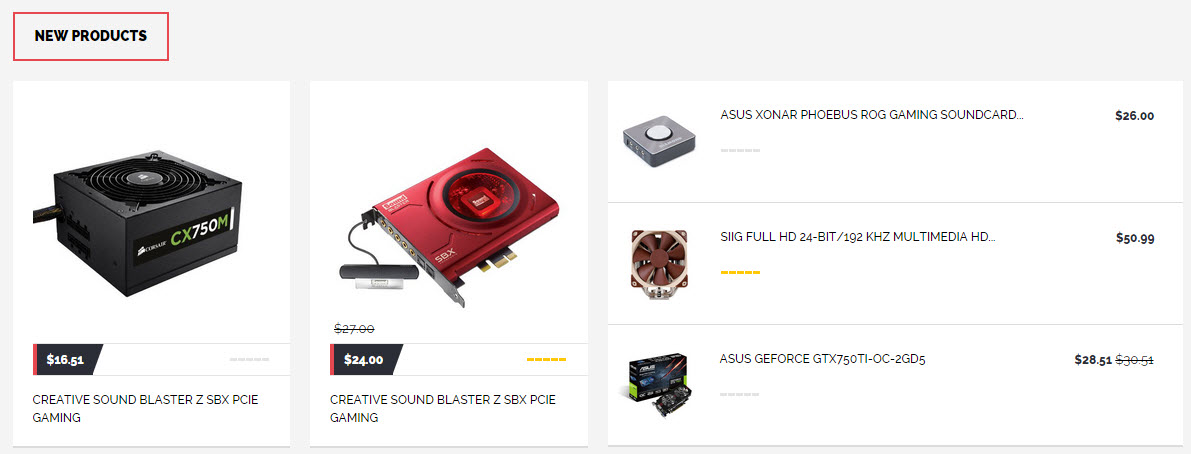Click the $28.51 discounted GeForce price

pos(1093,360)
